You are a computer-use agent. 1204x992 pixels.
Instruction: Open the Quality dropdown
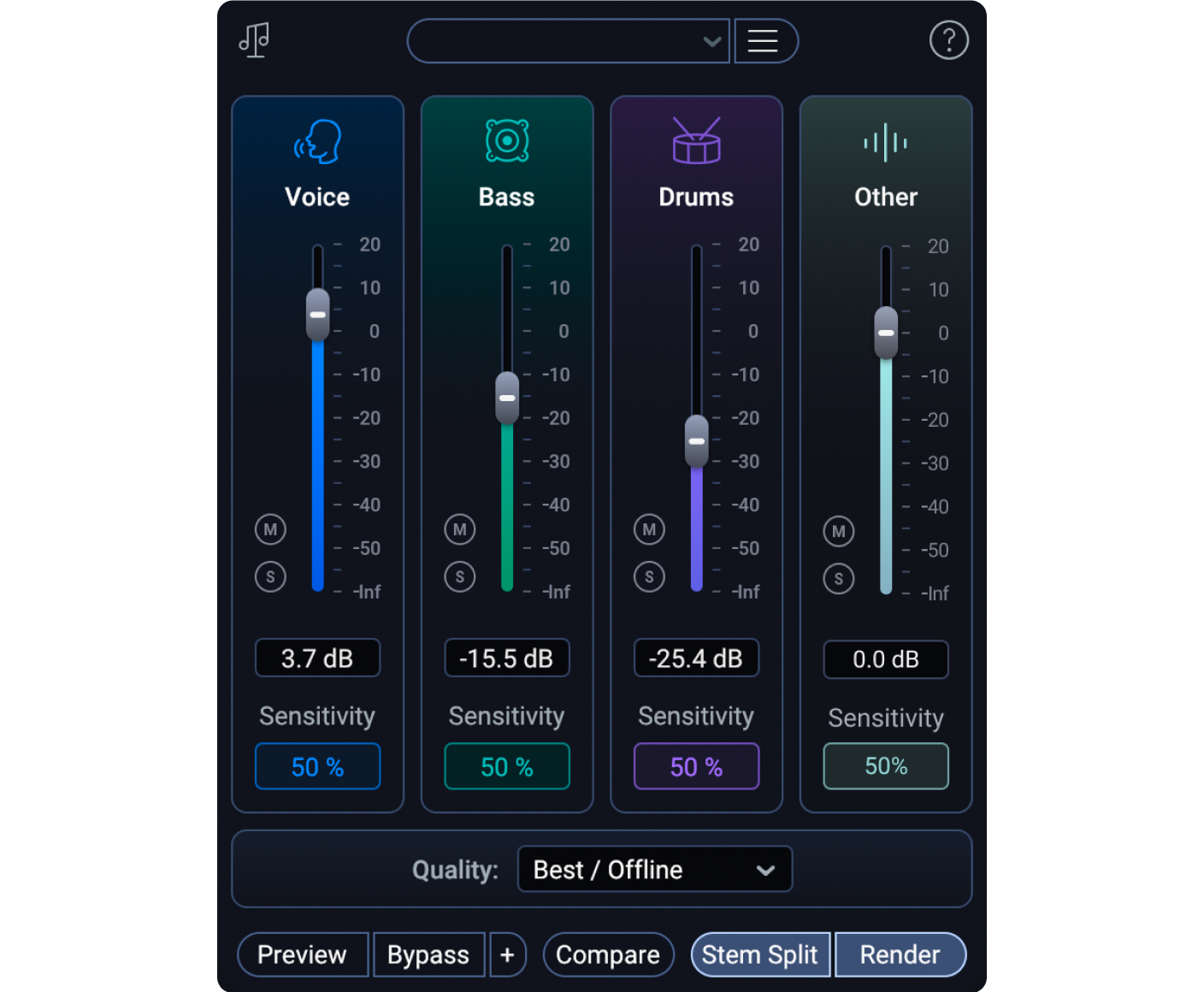click(654, 869)
